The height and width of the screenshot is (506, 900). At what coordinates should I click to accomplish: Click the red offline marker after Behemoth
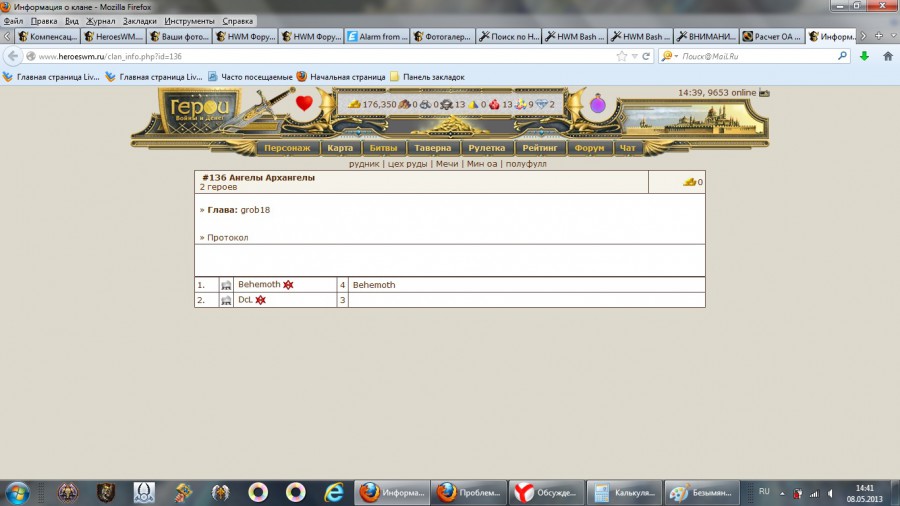pyautogui.click(x=288, y=285)
